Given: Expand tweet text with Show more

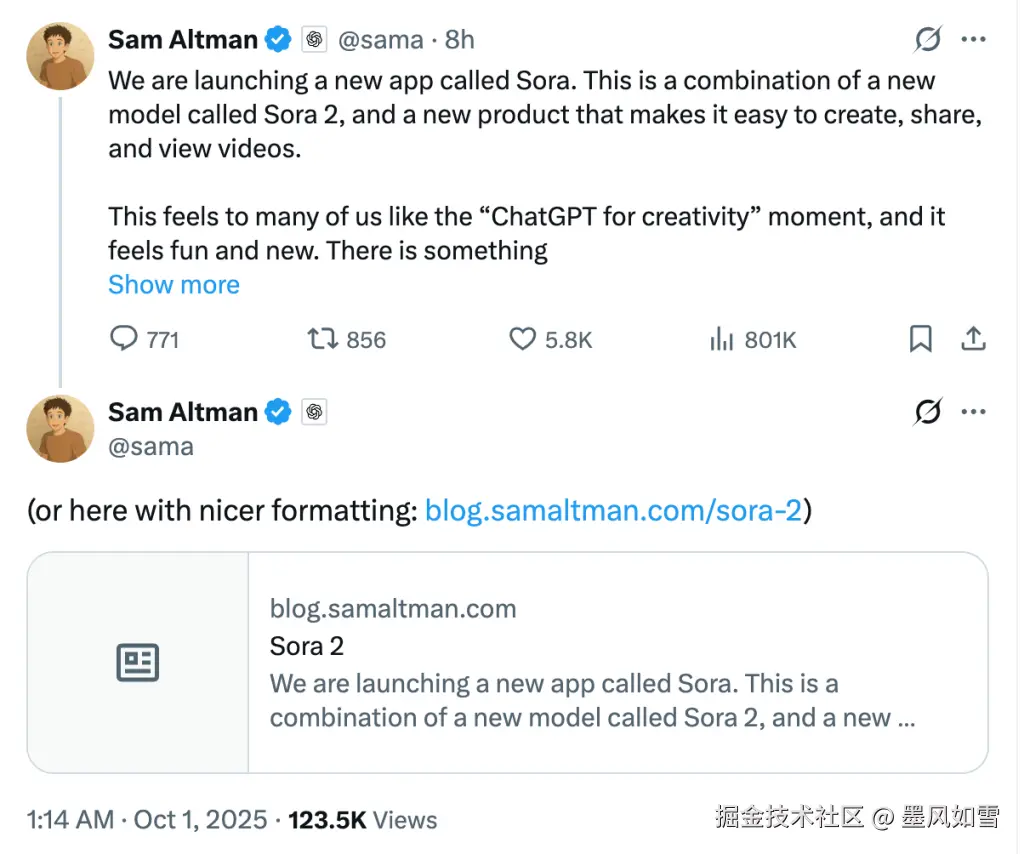Looking at the screenshot, I should (174, 285).
